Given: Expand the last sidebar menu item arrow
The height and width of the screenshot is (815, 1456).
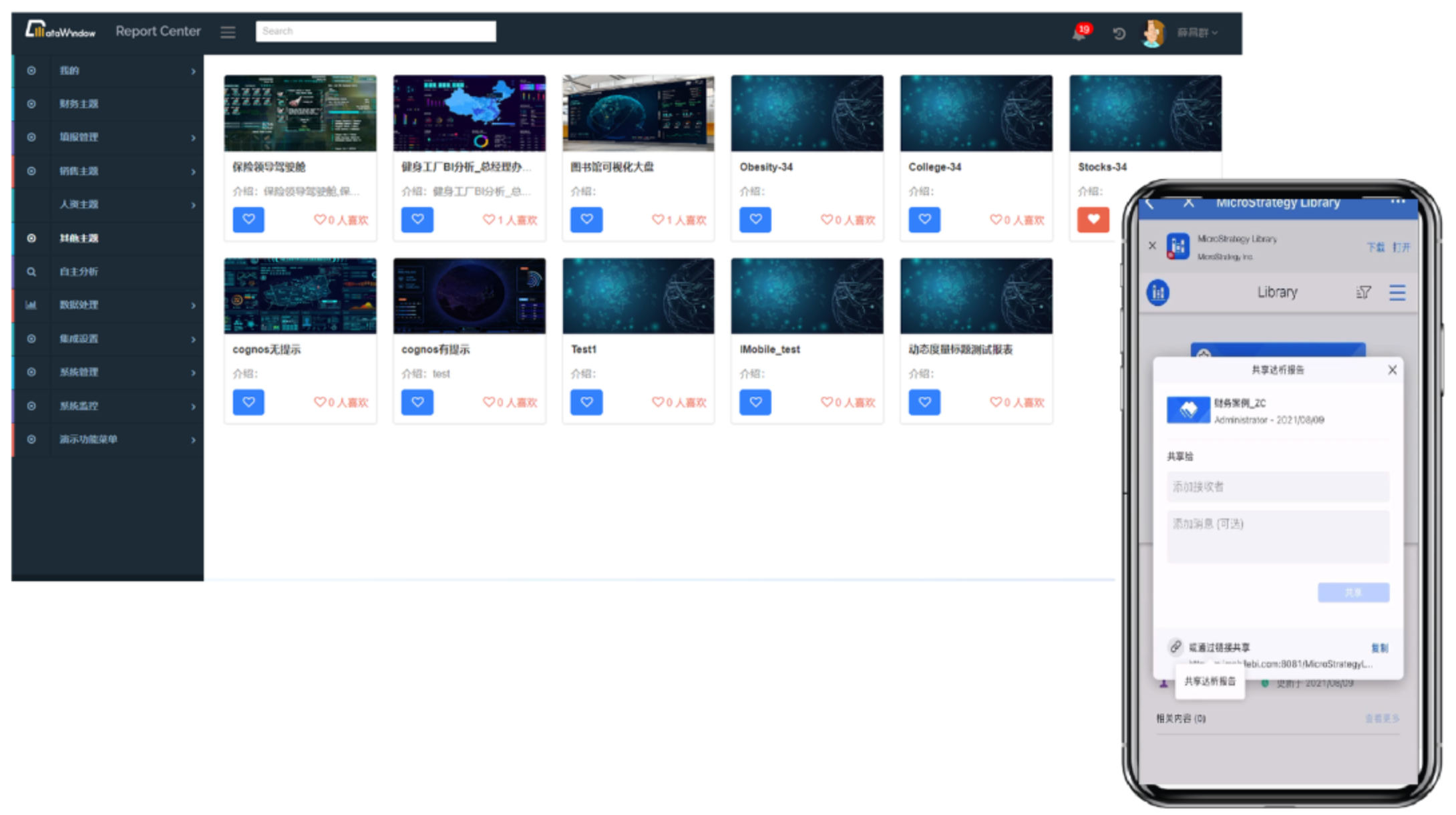Looking at the screenshot, I should (193, 440).
